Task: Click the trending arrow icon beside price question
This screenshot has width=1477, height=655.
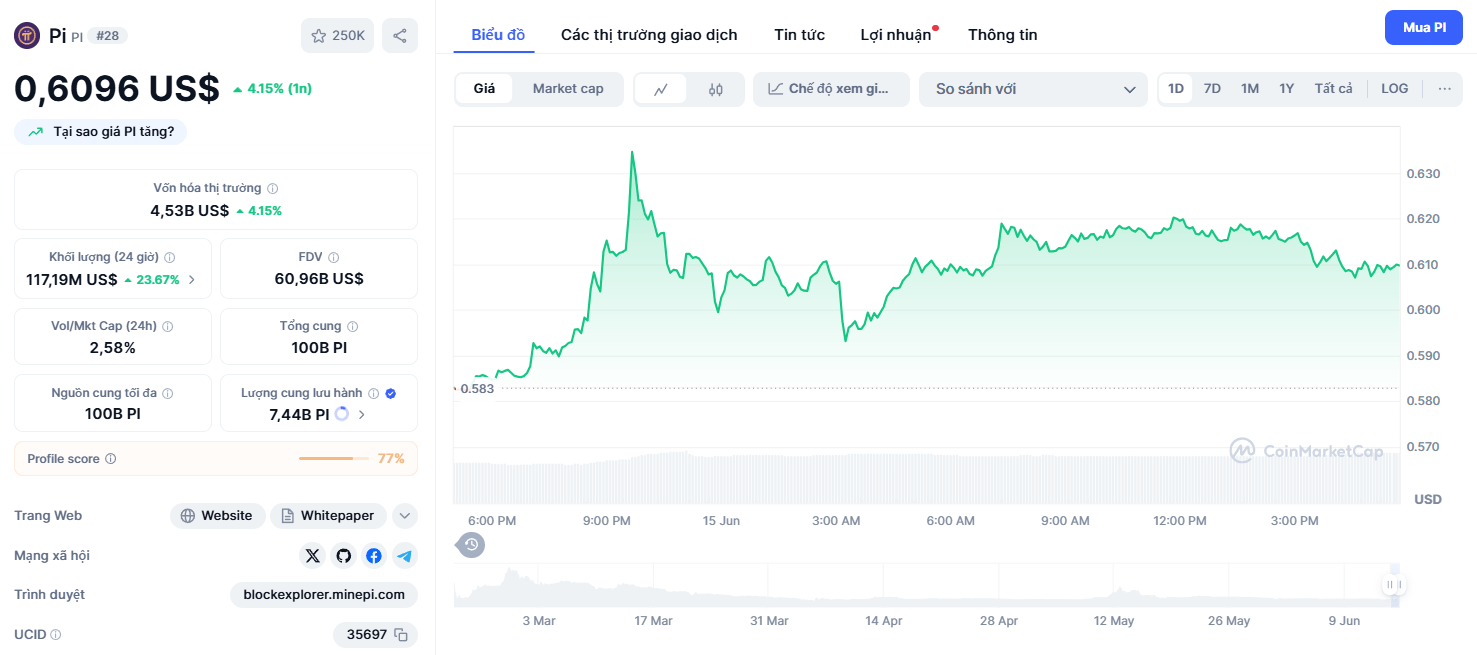Action: coord(36,131)
